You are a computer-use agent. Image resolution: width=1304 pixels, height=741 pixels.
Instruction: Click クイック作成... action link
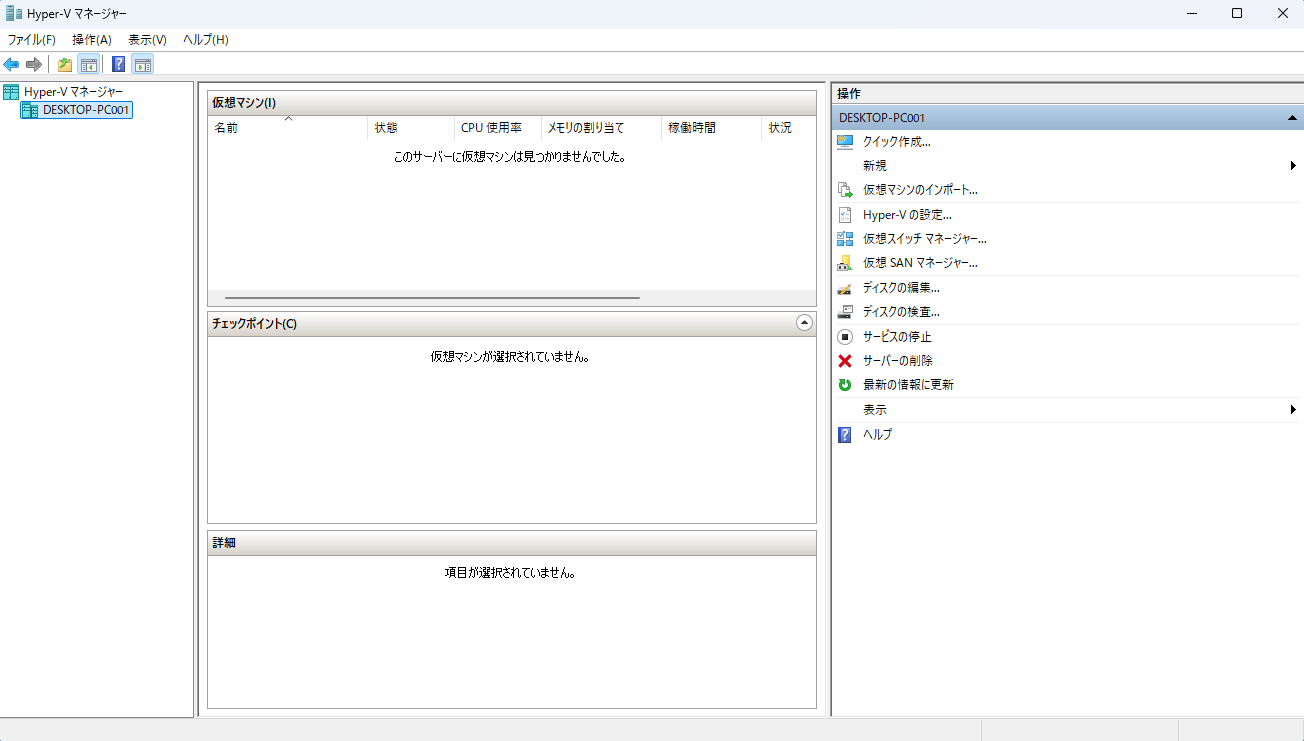point(897,142)
